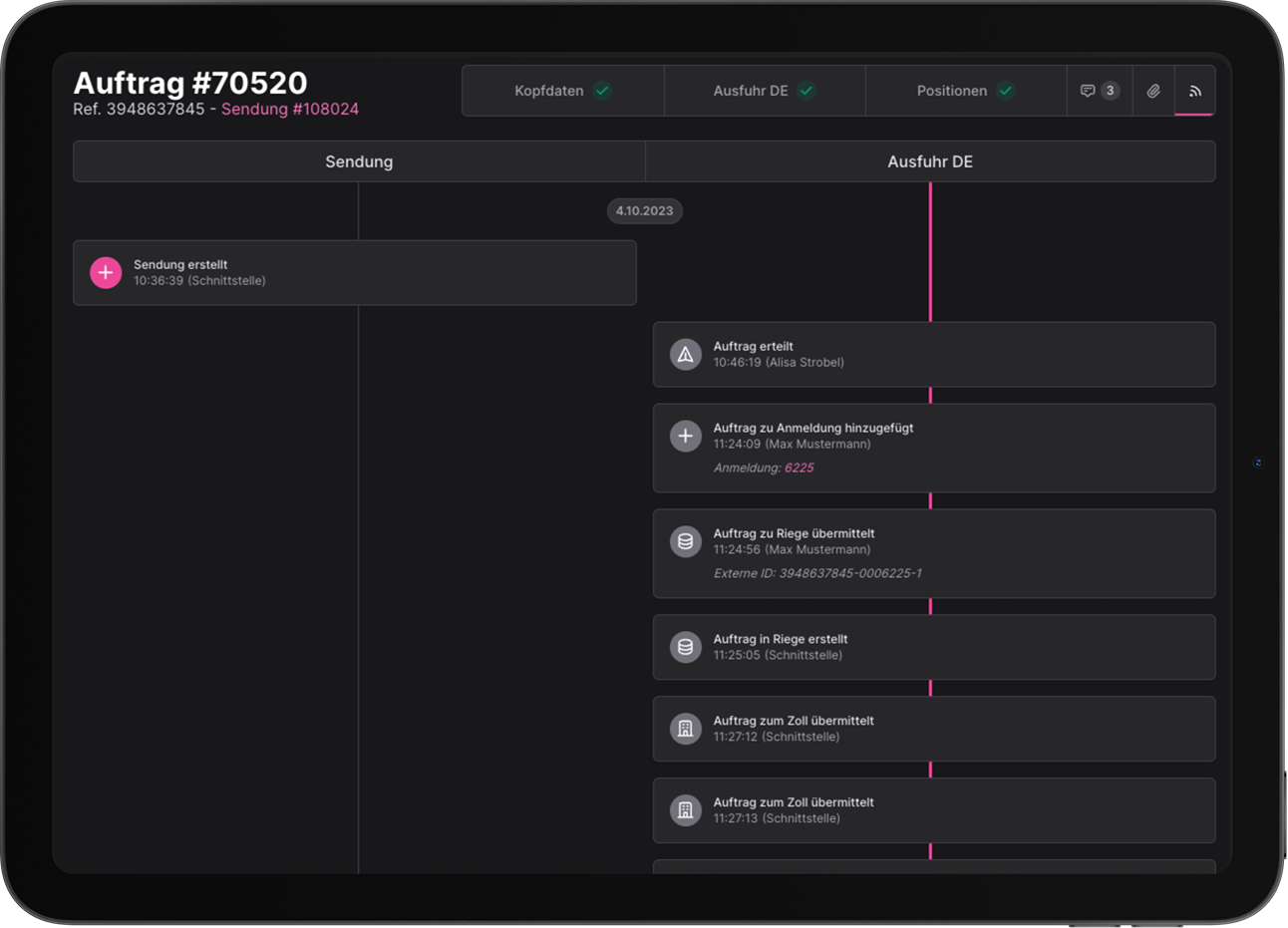Click the pink plus icon of Sendung erstellt

(106, 272)
